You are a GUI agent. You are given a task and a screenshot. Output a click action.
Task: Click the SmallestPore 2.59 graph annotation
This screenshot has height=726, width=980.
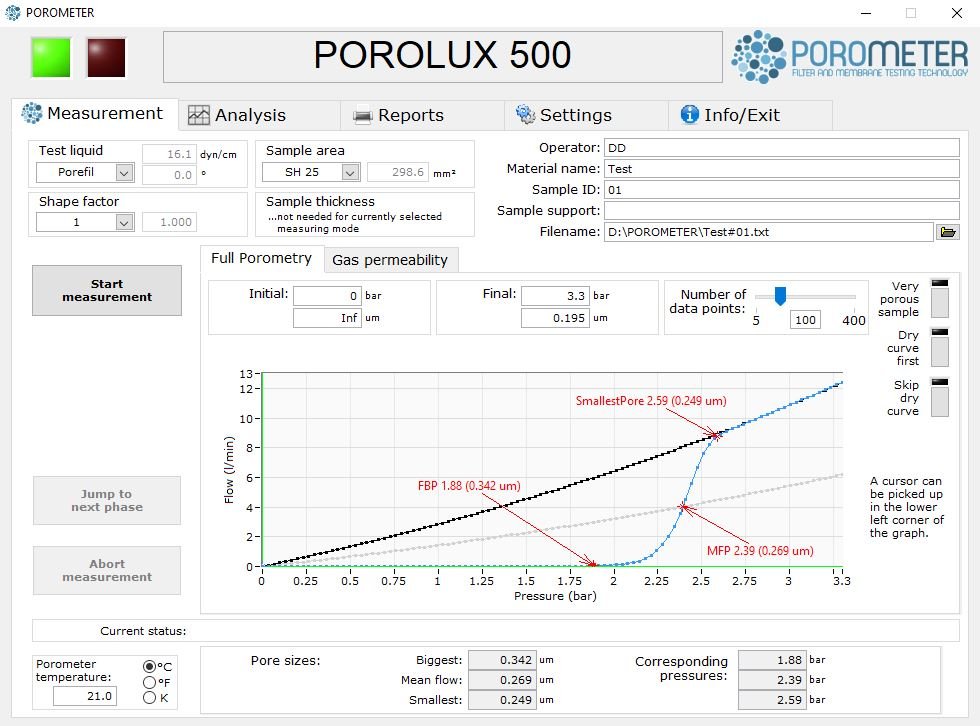tap(651, 401)
